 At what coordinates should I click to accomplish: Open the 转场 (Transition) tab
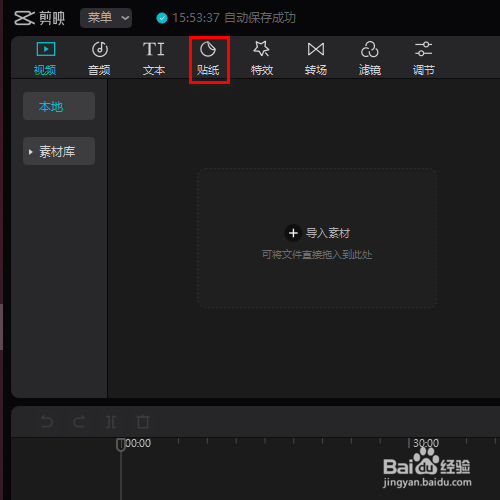pyautogui.click(x=316, y=58)
